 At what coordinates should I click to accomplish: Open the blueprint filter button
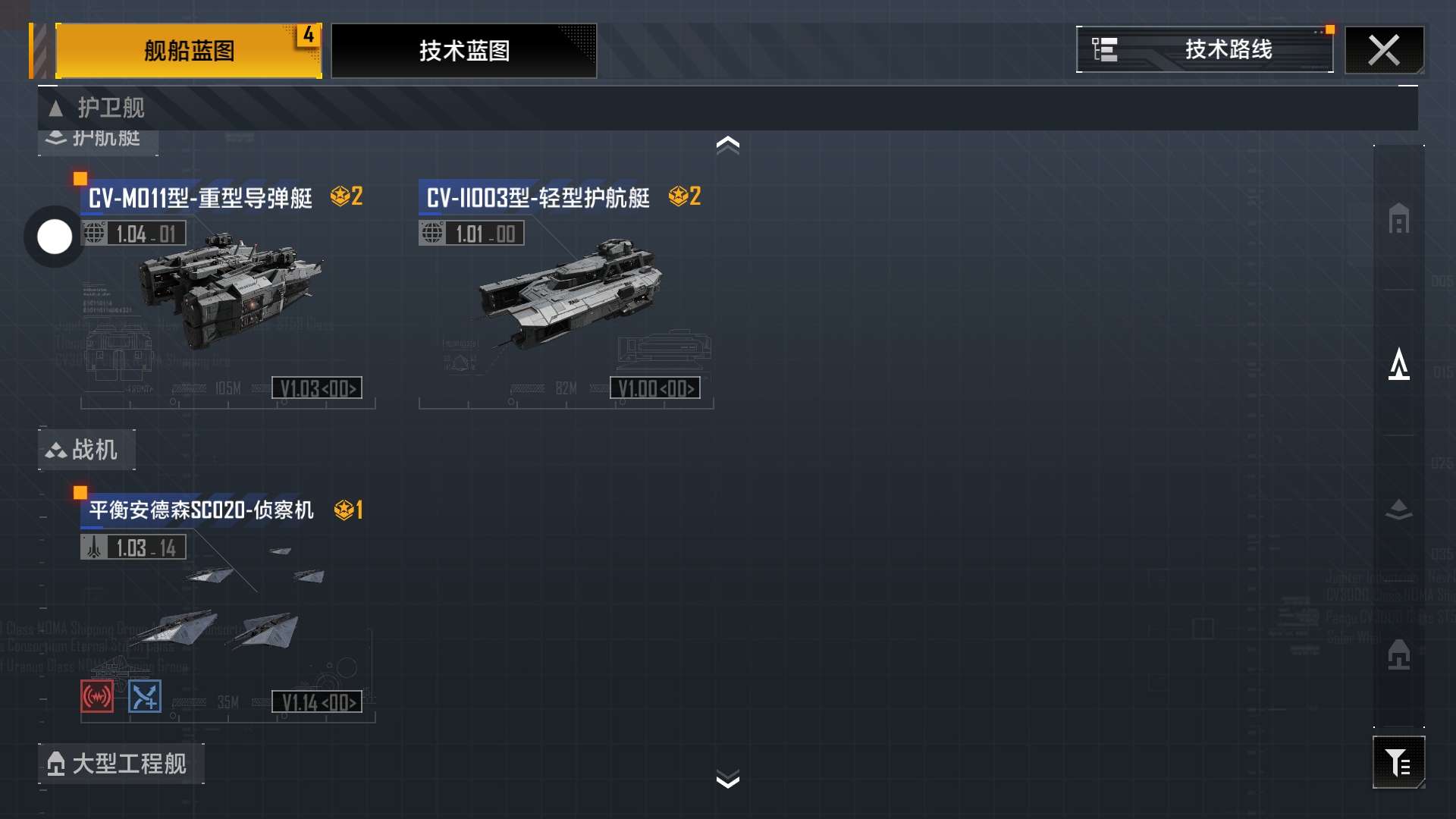(1398, 762)
